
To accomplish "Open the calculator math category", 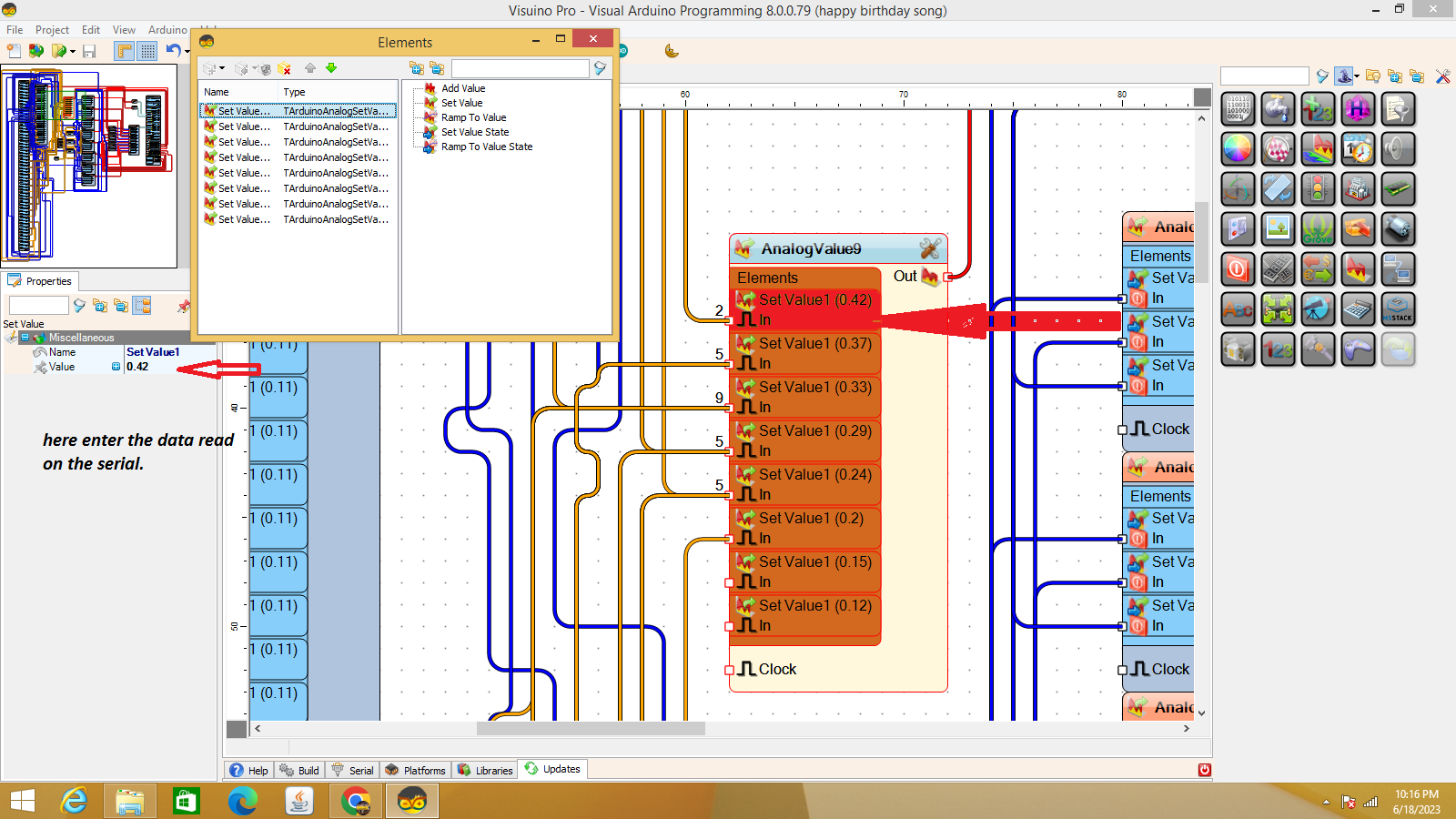I will tap(1358, 309).
